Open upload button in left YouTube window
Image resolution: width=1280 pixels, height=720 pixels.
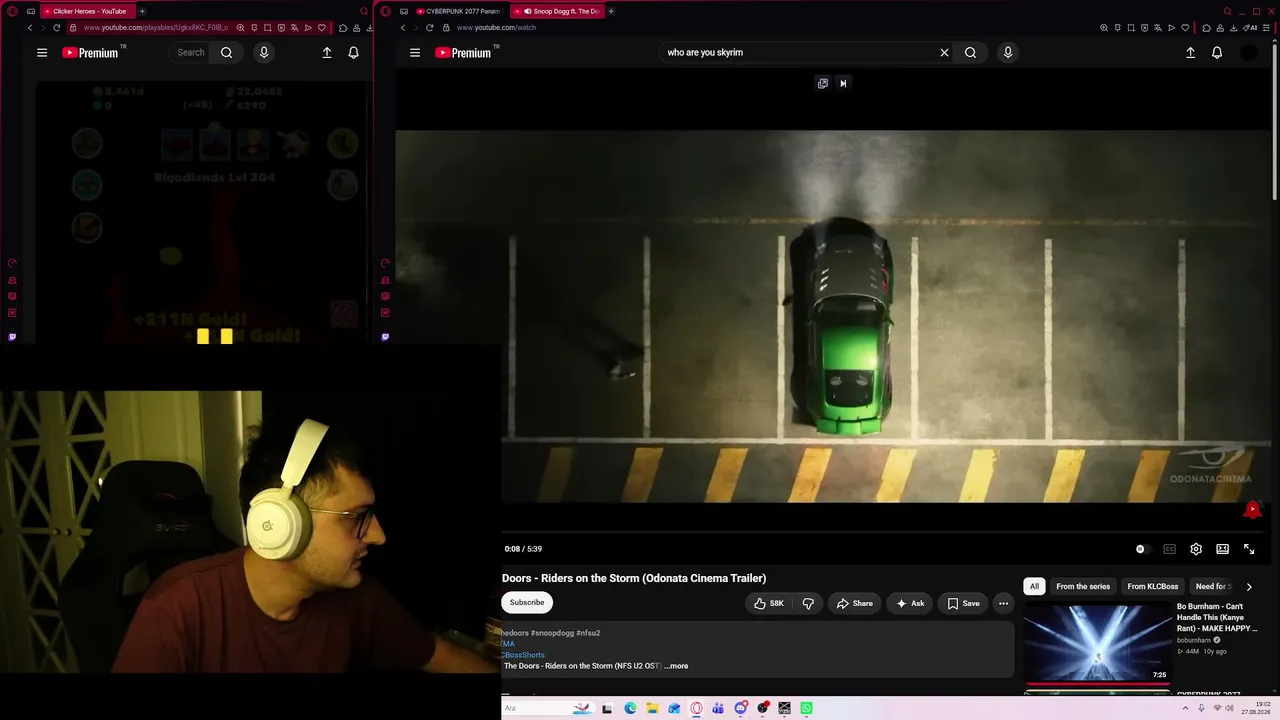[327, 53]
